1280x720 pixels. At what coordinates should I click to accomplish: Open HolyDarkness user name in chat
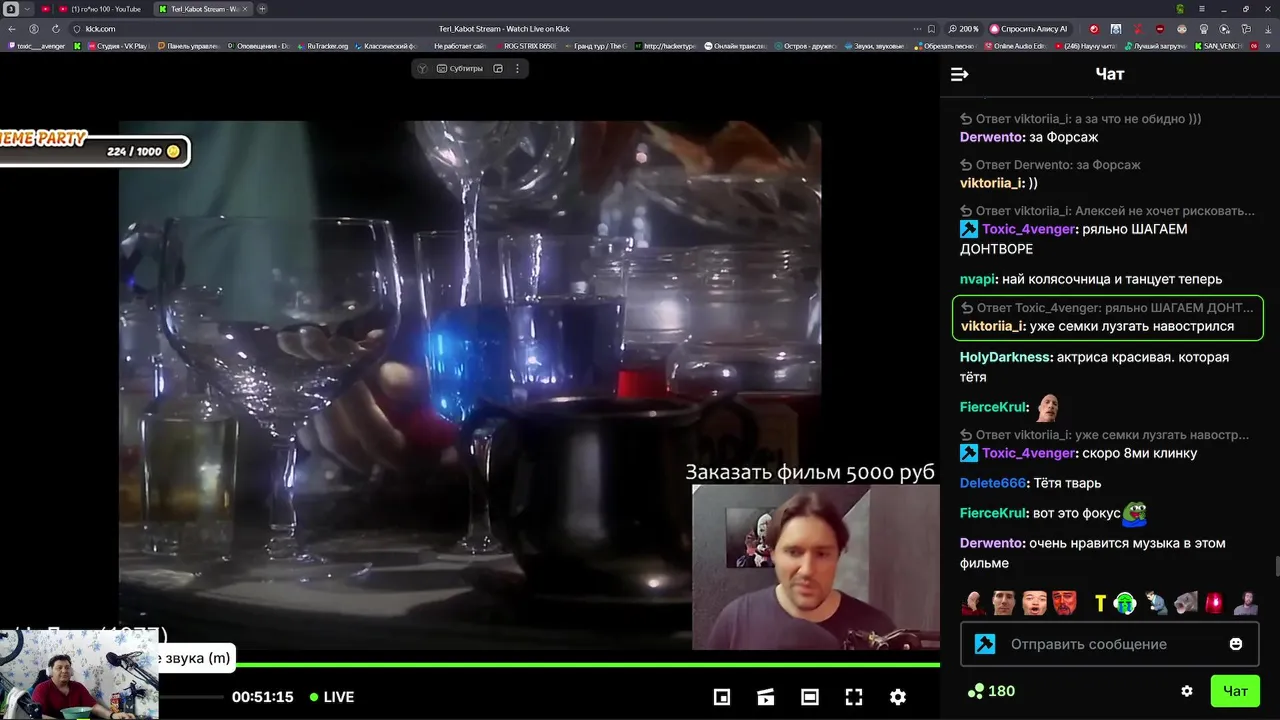click(x=1006, y=357)
